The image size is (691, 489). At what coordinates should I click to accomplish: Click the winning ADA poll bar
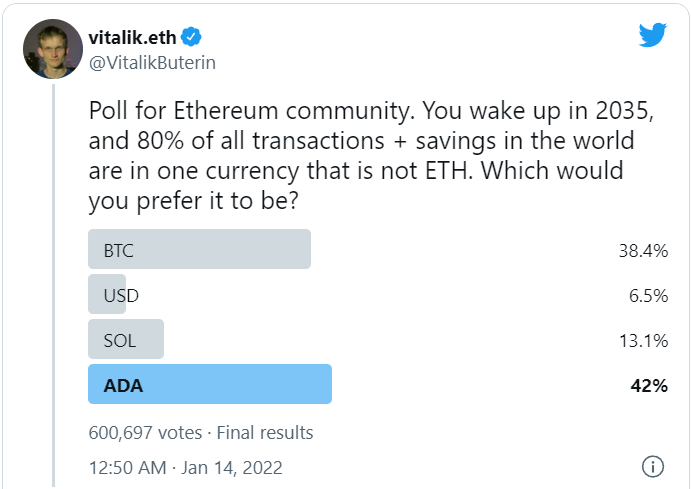pos(210,384)
